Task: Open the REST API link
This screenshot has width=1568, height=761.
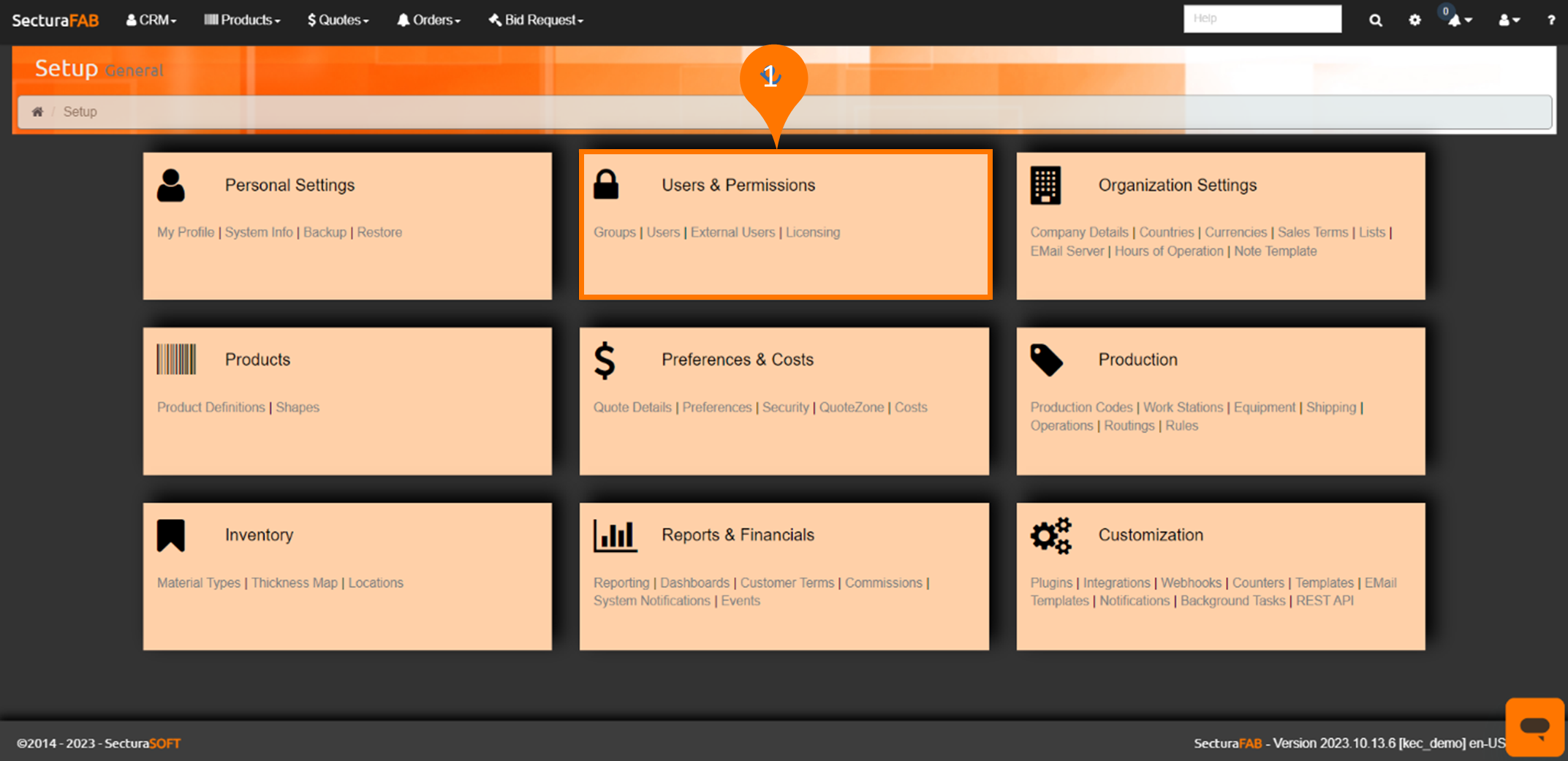Action: pos(1325,601)
